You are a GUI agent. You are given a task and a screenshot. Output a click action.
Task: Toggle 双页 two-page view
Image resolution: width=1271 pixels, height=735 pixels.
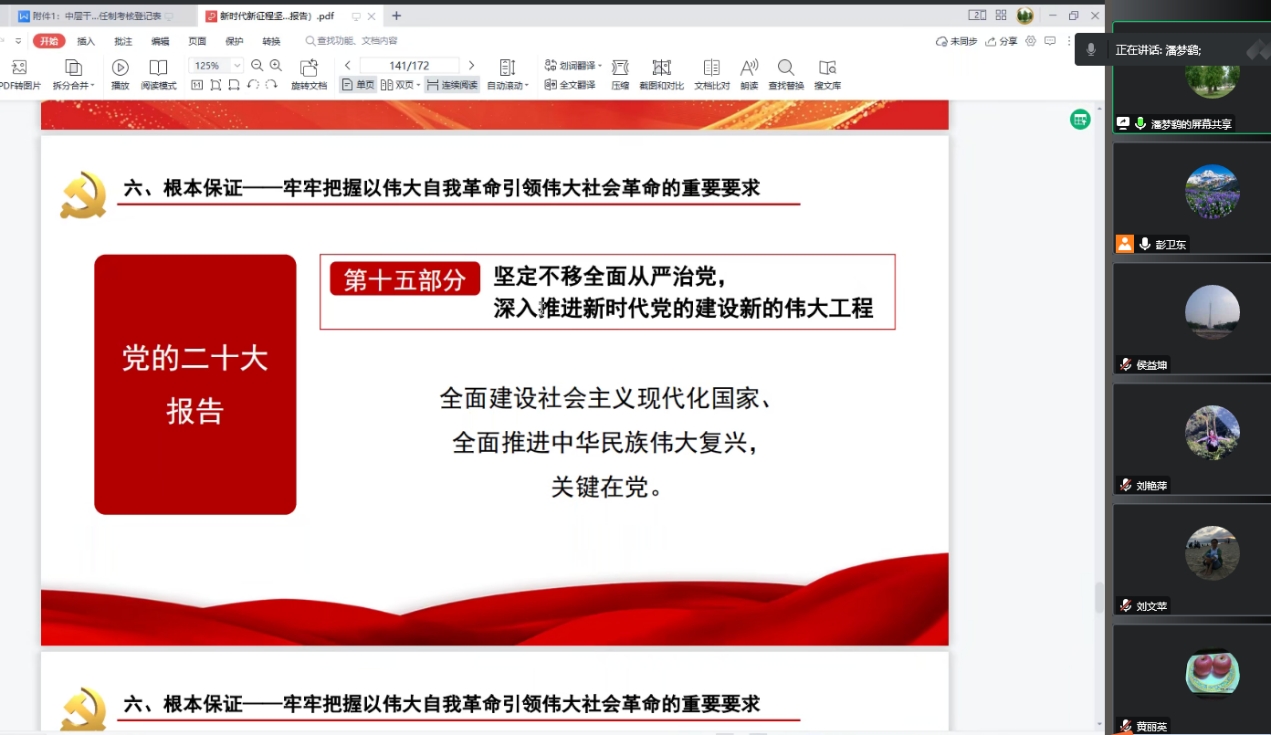[x=400, y=85]
